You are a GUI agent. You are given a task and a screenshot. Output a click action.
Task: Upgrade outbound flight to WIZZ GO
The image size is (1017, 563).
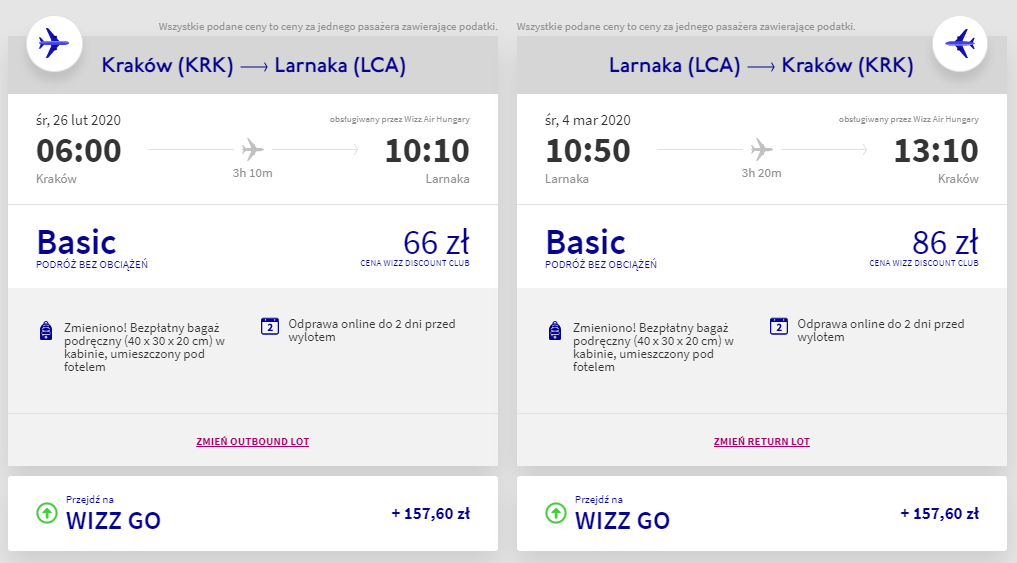tap(113, 519)
